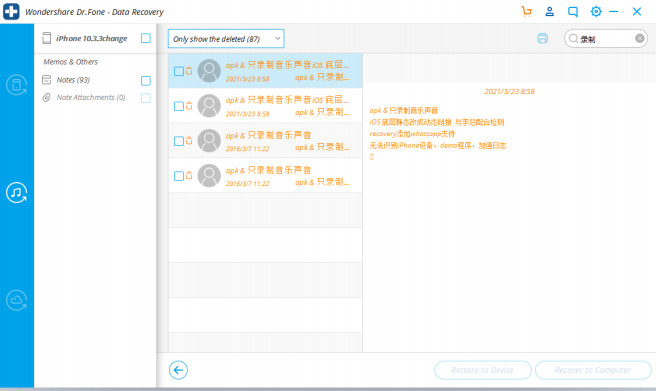656x391 pixels.
Task: Open the shopping cart icon
Action: (526, 12)
